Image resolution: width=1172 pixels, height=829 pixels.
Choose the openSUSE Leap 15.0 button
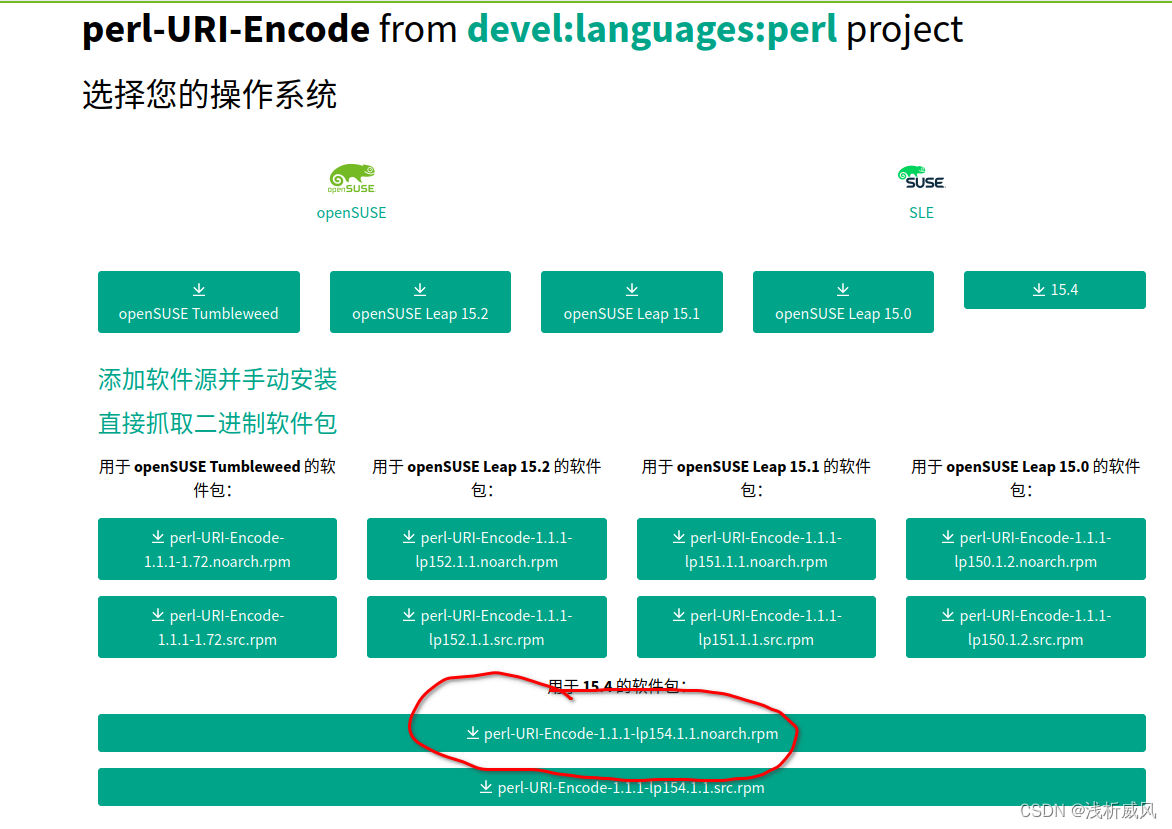[843, 302]
